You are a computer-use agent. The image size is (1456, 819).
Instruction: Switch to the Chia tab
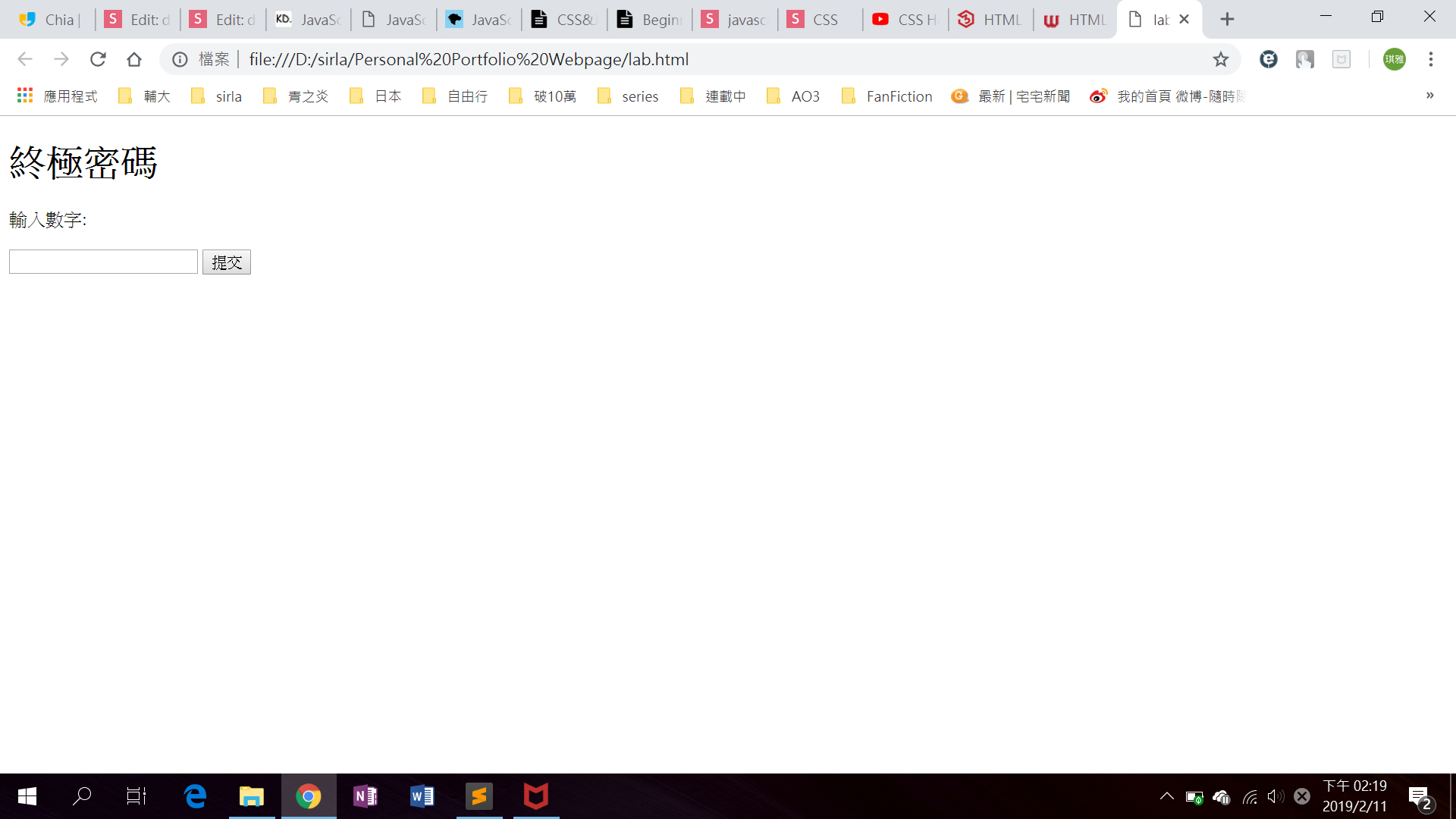tap(50, 20)
